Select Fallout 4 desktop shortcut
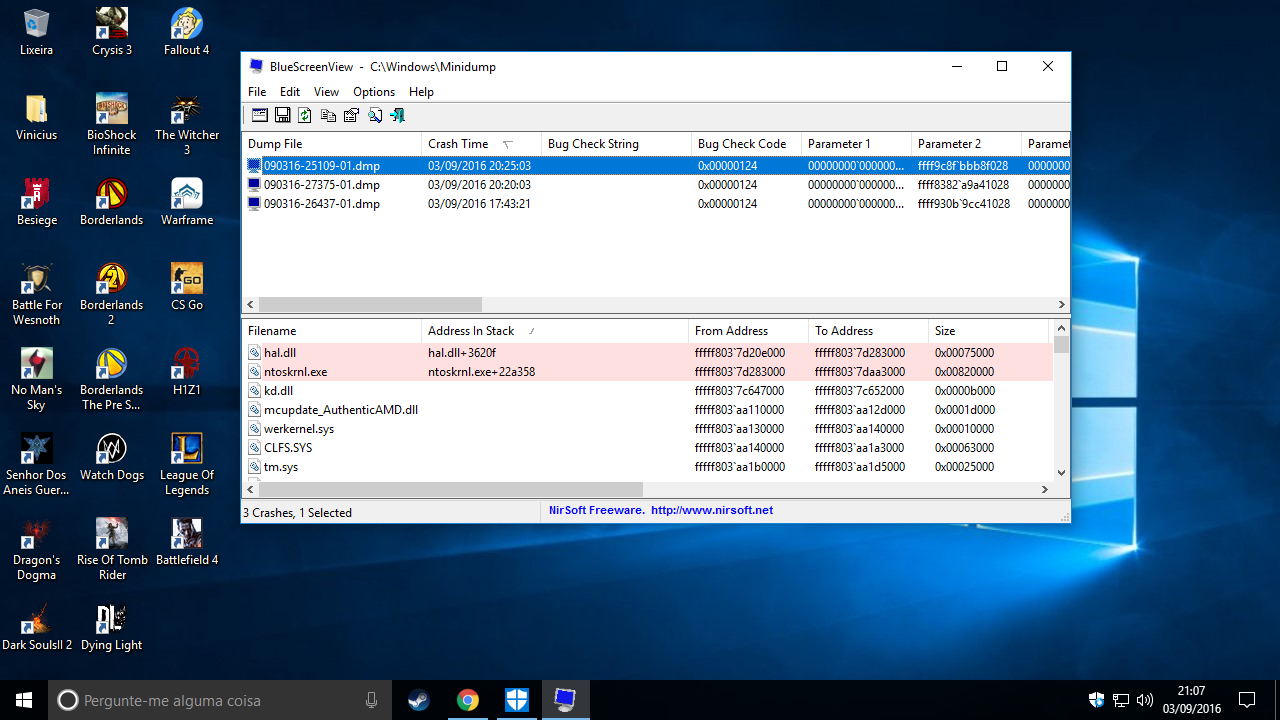 [187, 32]
